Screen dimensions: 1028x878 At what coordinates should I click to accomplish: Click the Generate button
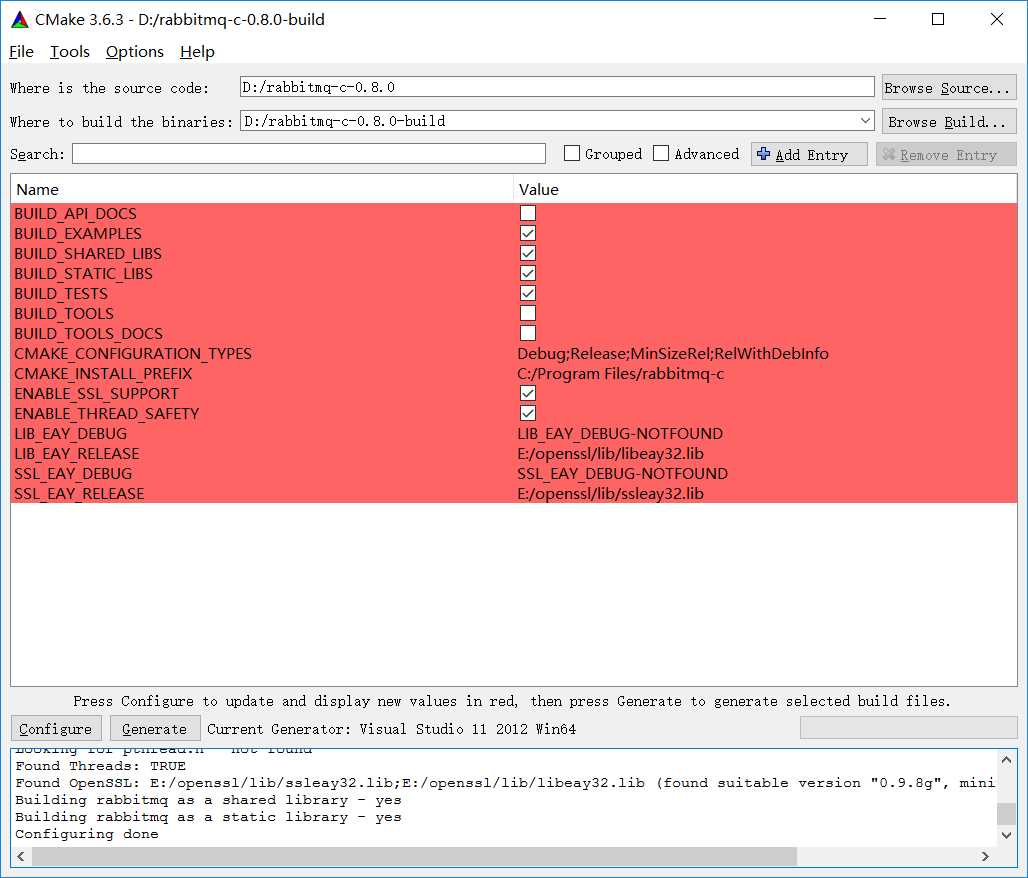pyautogui.click(x=155, y=728)
